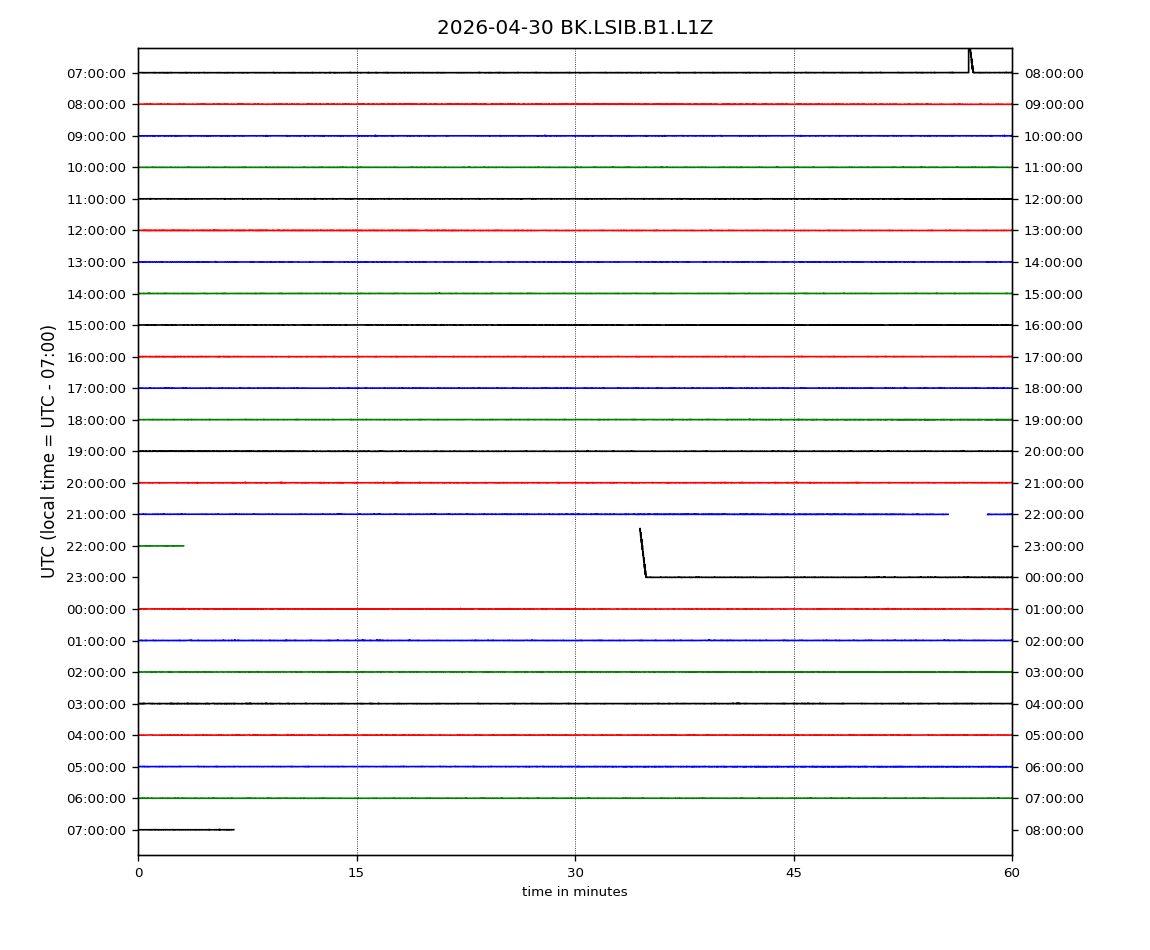Click the x-axis tick label 60
Screen dimensions: 1150x950
coord(1012,873)
